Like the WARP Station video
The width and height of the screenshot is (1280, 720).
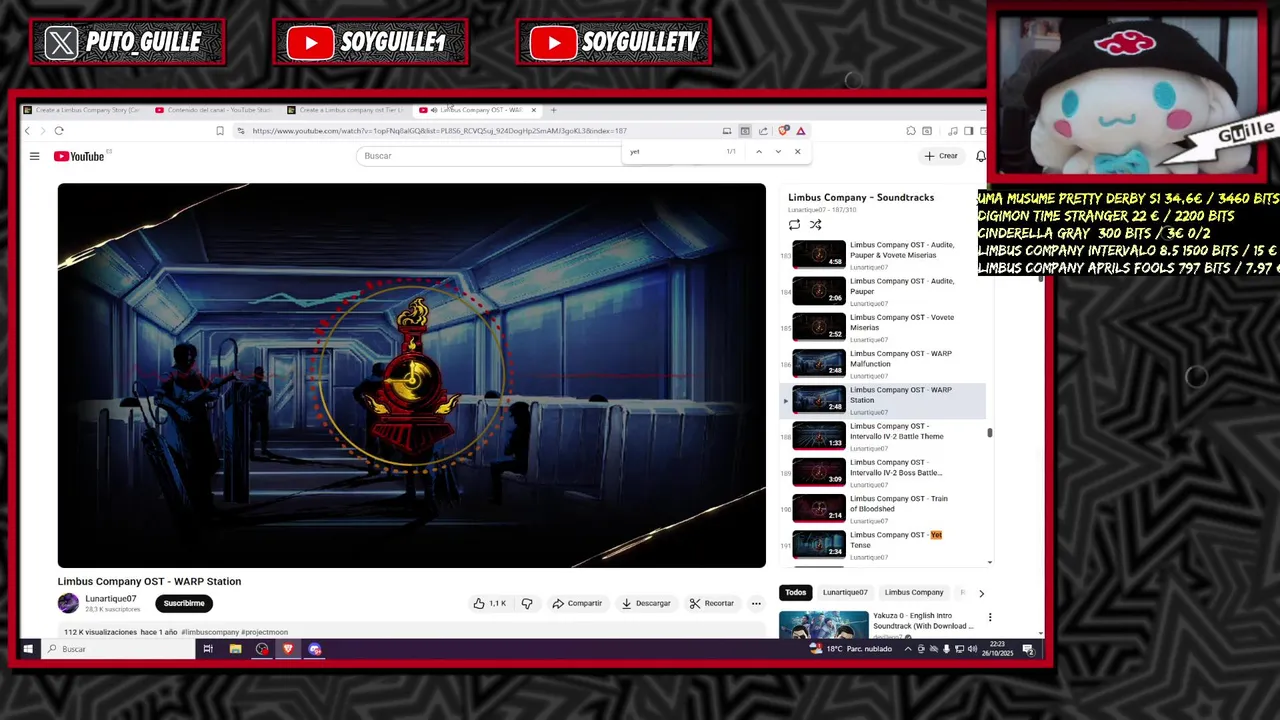click(x=489, y=603)
